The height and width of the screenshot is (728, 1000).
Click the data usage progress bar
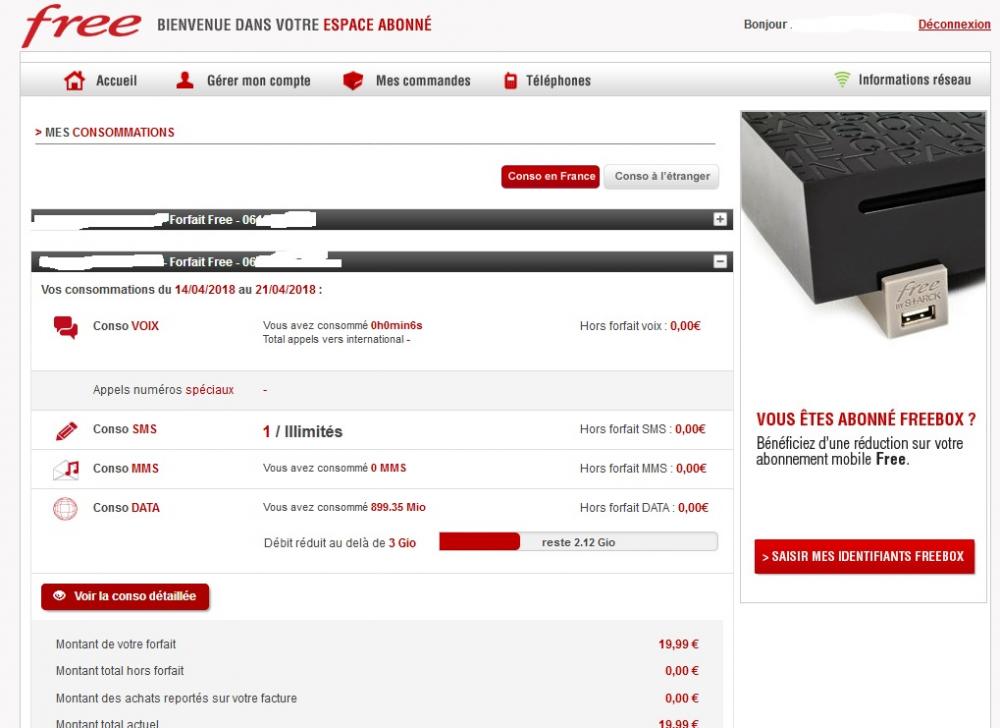pos(578,542)
